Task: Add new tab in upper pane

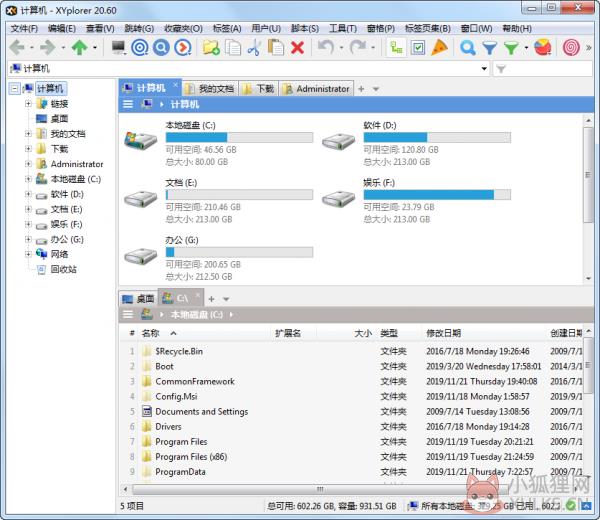Action: pos(361,89)
